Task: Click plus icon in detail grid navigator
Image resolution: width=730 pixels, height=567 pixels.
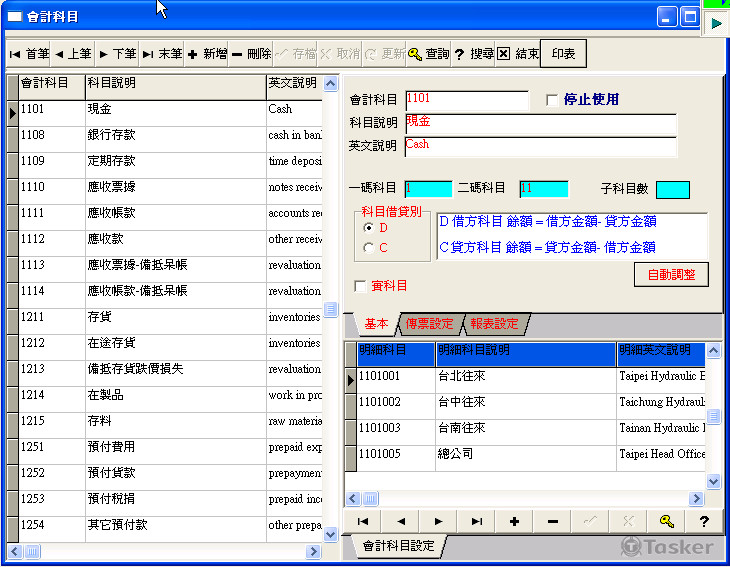Action: (514, 521)
